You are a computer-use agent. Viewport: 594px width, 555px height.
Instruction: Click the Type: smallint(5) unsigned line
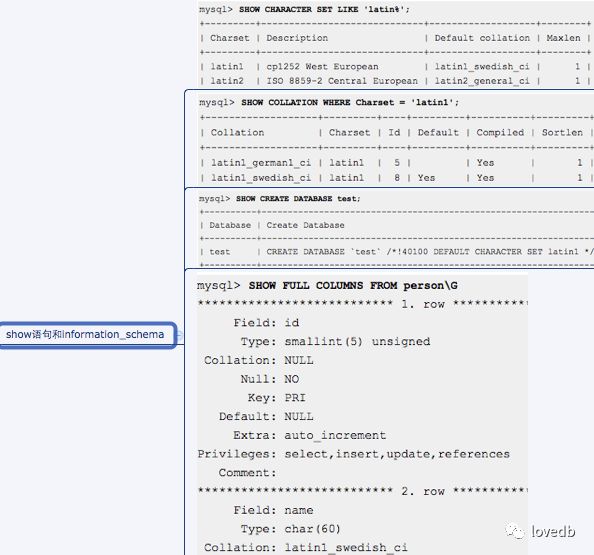(x=335, y=341)
